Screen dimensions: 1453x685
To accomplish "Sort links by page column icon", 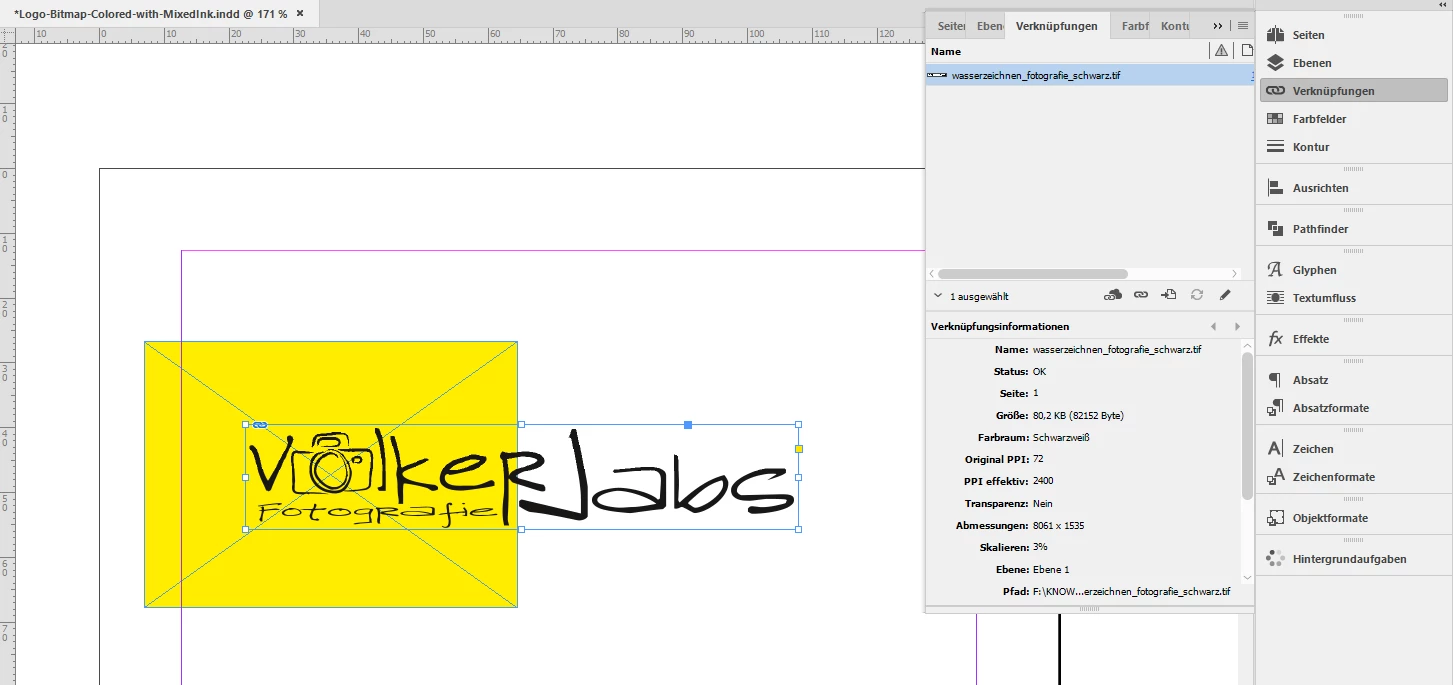I will pos(1247,51).
